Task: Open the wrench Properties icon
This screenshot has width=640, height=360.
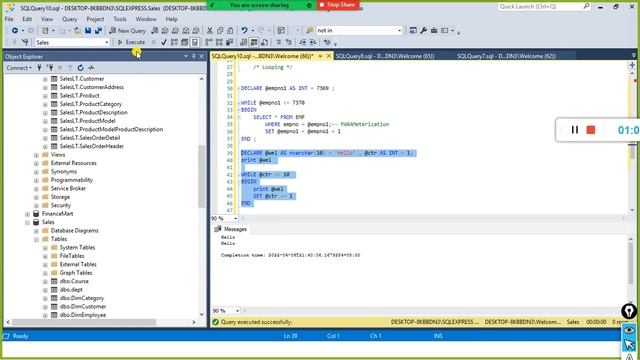Action: click(x=423, y=31)
